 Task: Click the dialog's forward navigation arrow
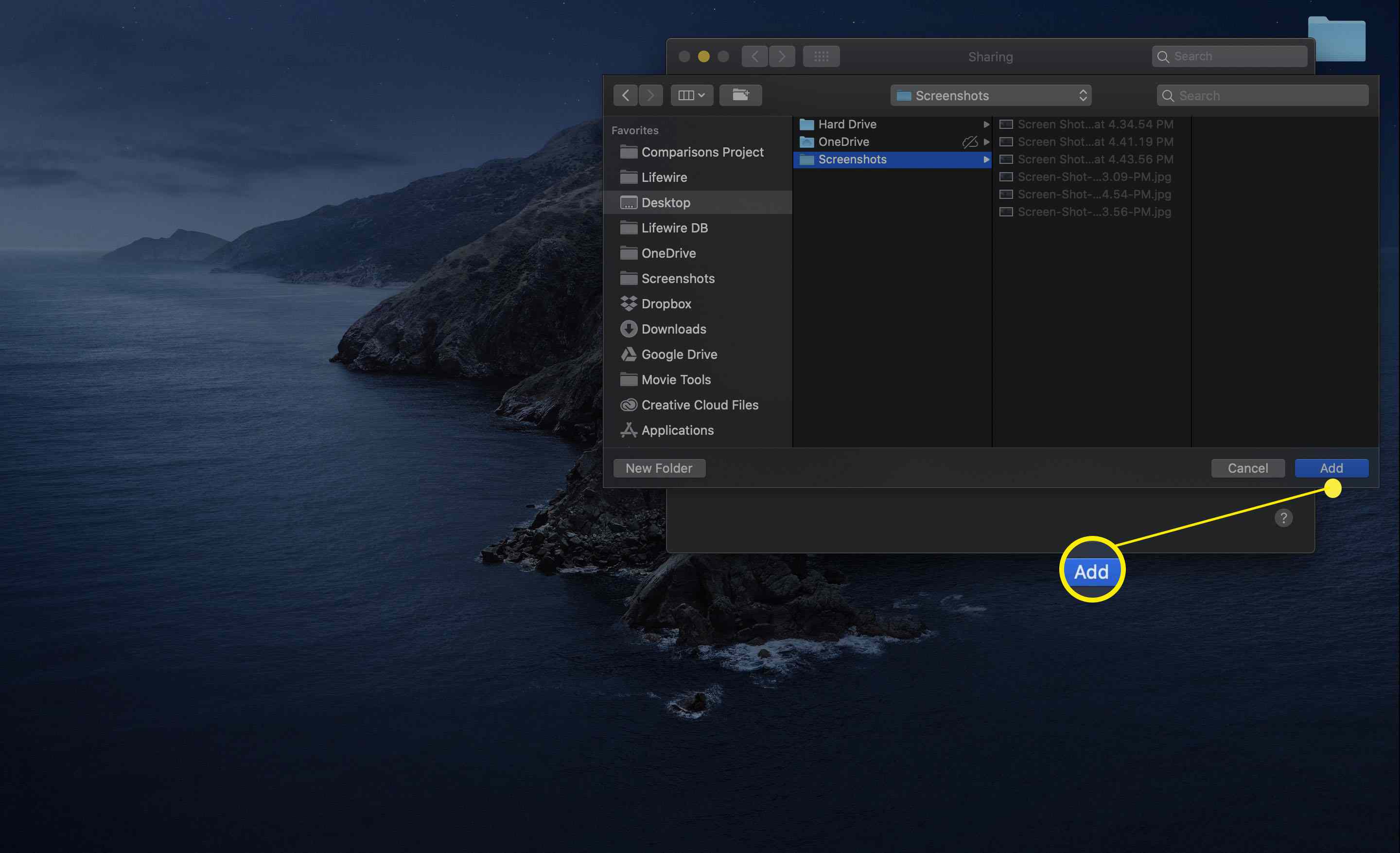(651, 95)
